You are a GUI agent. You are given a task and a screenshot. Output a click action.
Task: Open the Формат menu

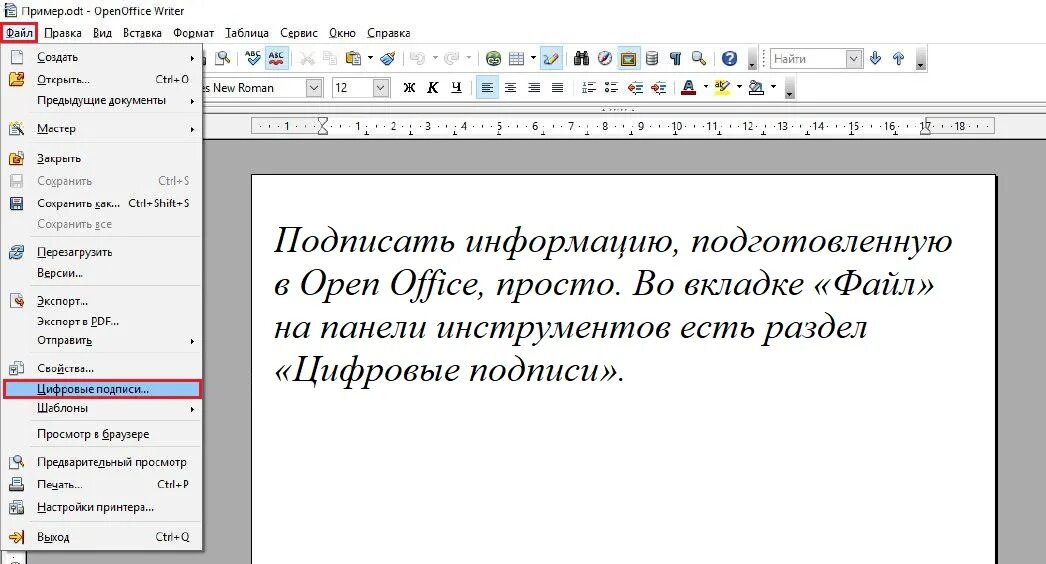193,33
